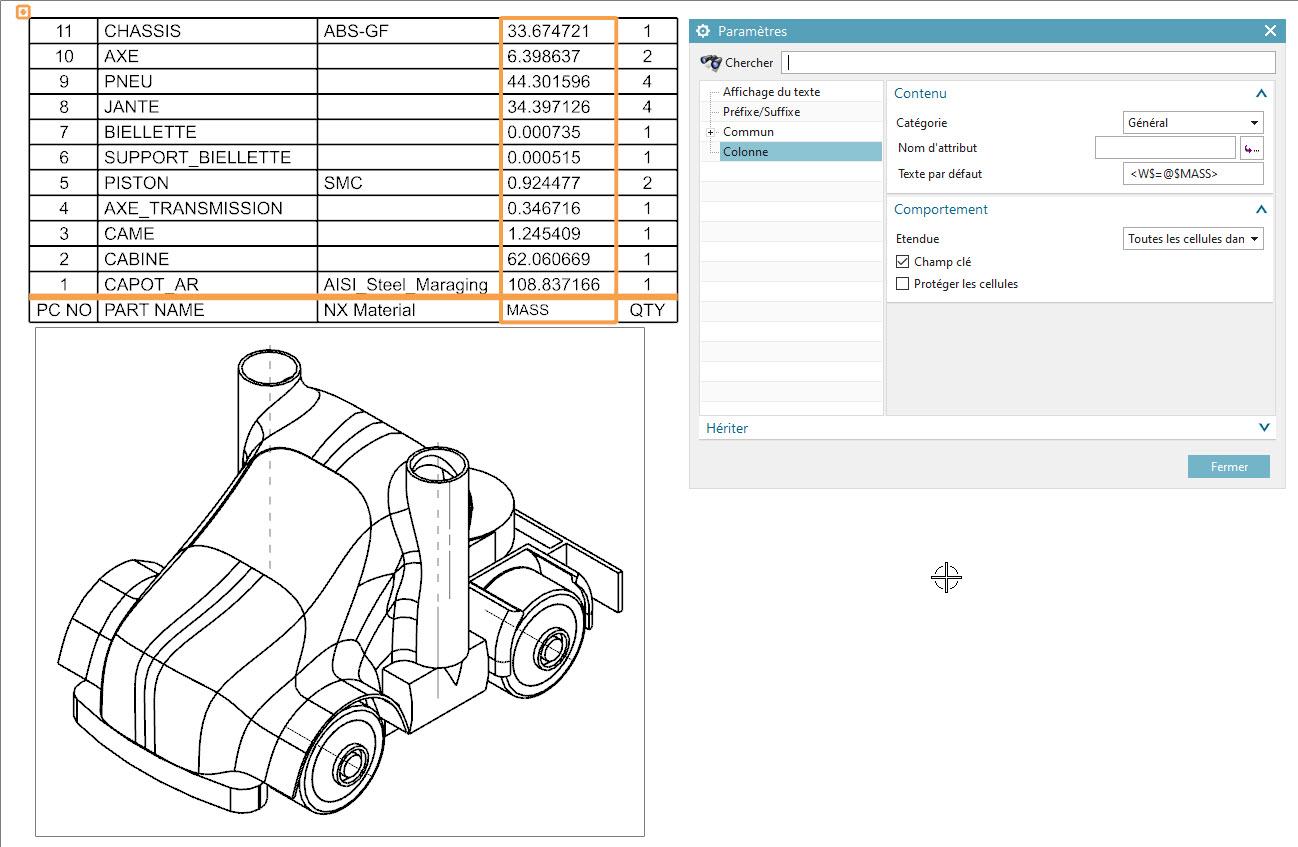
Task: Uncheck the Champ clé checkbox
Action: pos(903,262)
